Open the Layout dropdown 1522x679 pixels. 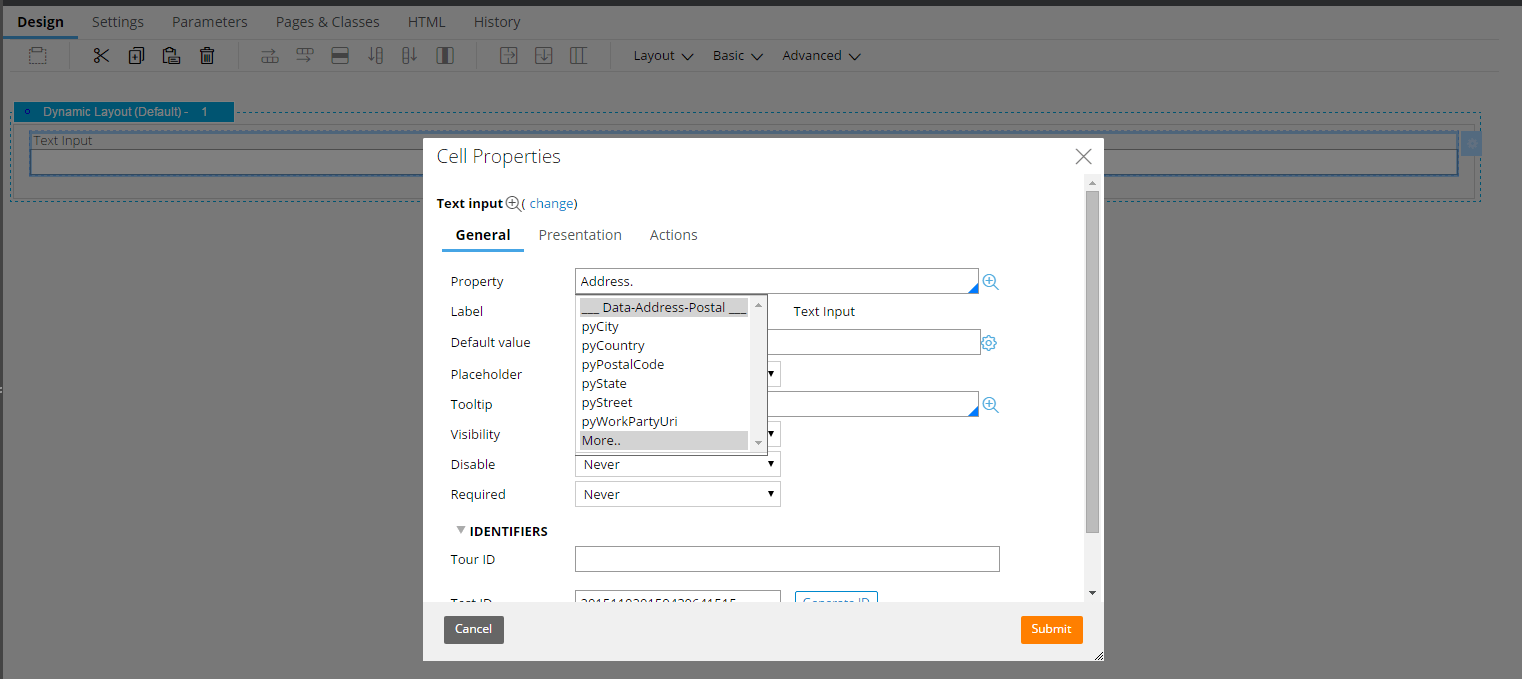662,55
